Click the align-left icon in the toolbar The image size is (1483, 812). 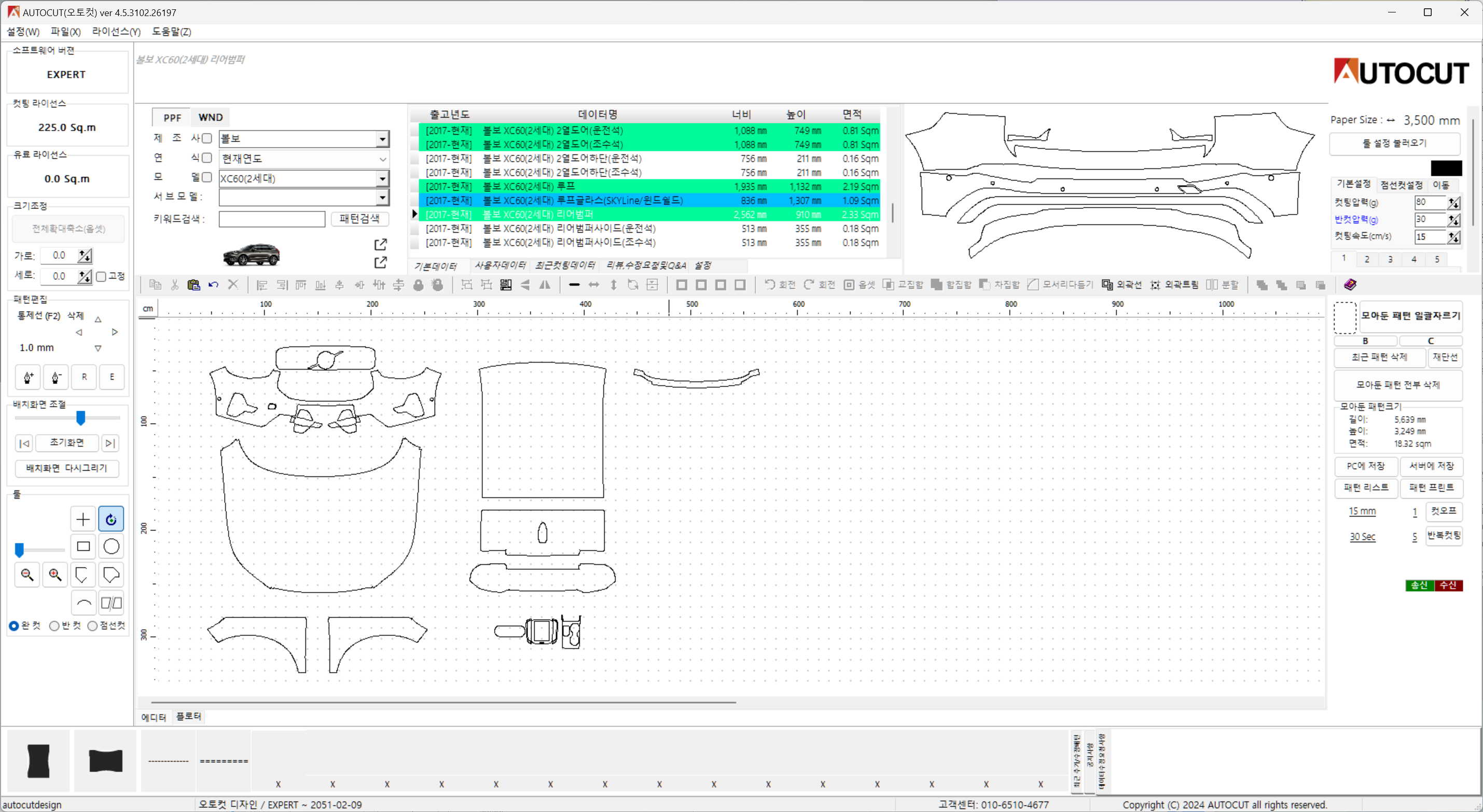(x=262, y=285)
